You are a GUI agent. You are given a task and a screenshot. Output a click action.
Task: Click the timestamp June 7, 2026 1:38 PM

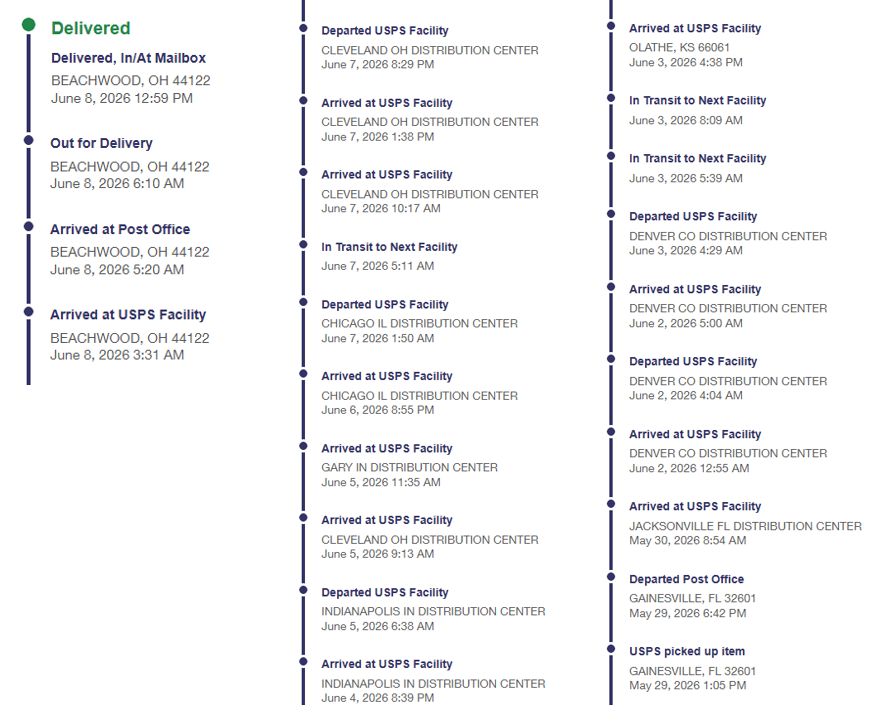[x=378, y=137]
